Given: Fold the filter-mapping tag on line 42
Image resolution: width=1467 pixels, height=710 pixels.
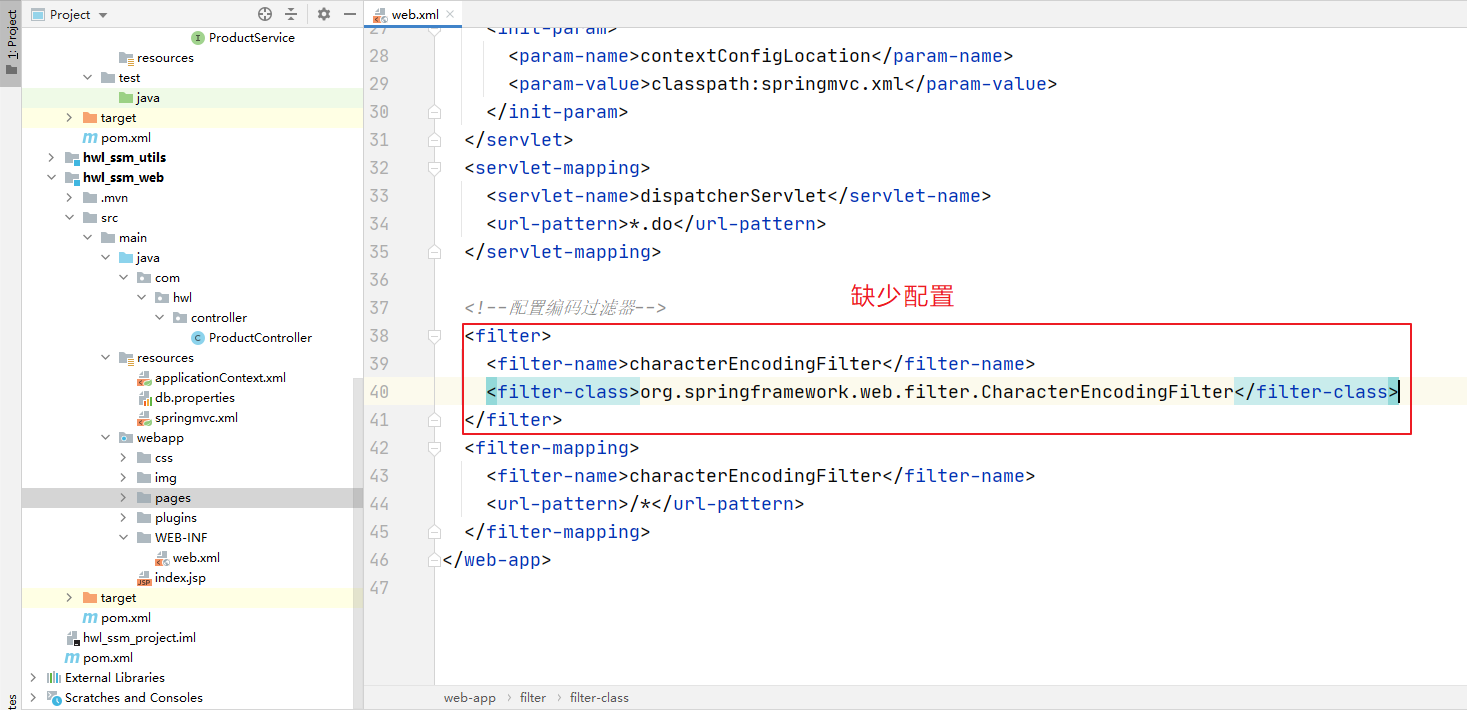Looking at the screenshot, I should tap(434, 448).
